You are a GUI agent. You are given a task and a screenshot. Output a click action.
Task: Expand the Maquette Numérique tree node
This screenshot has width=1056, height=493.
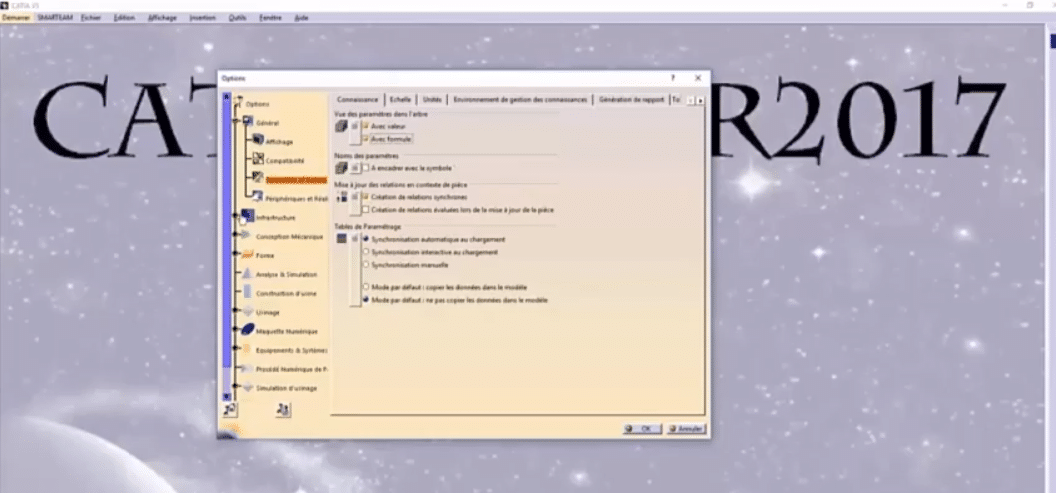pos(236,331)
